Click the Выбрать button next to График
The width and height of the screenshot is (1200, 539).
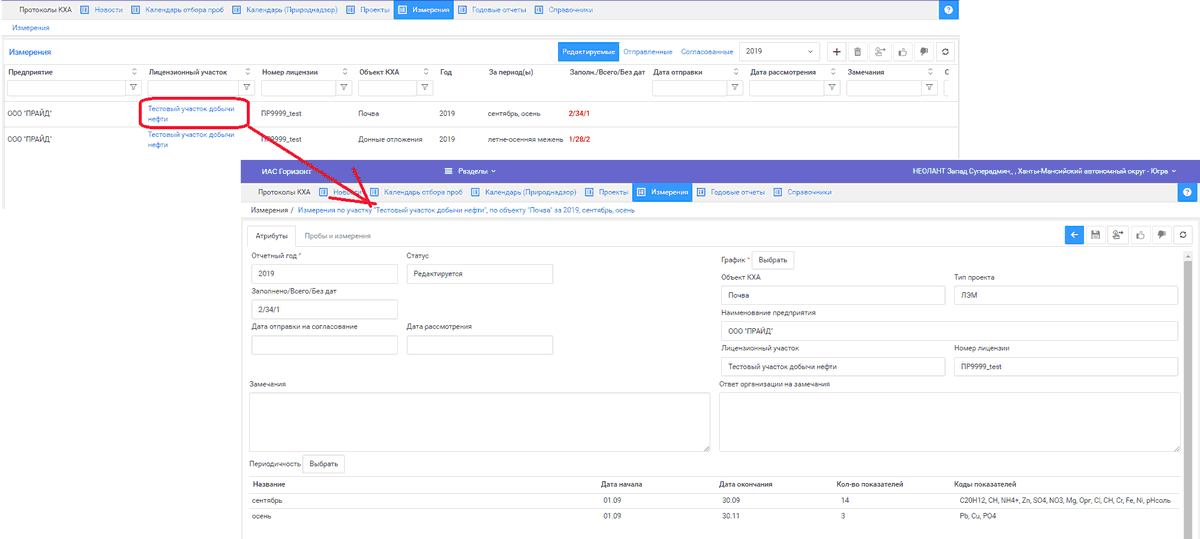(x=772, y=260)
